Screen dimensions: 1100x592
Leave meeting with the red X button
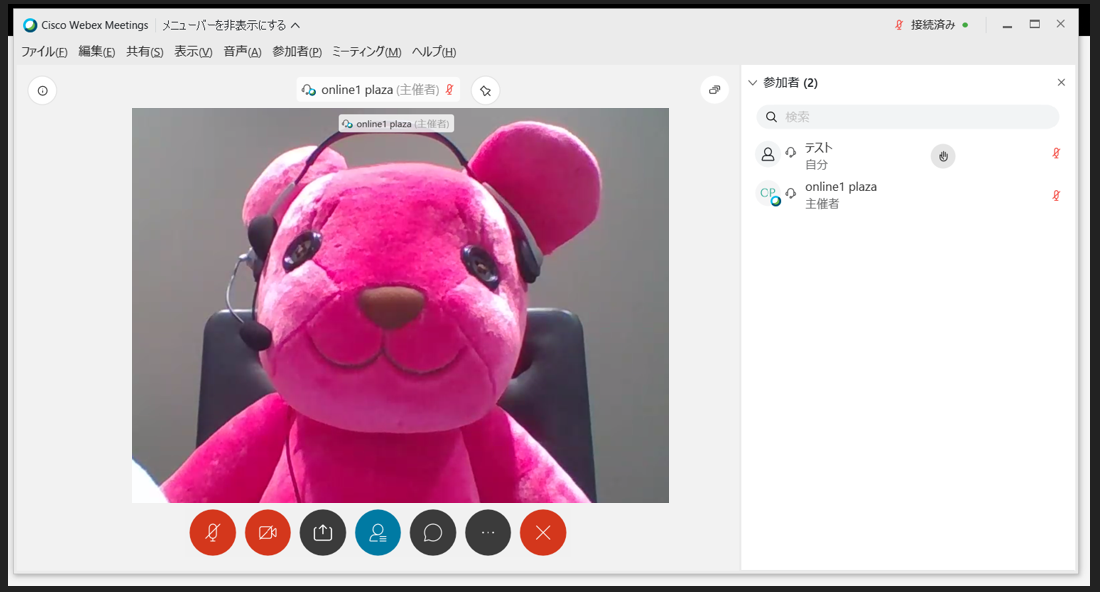543,532
